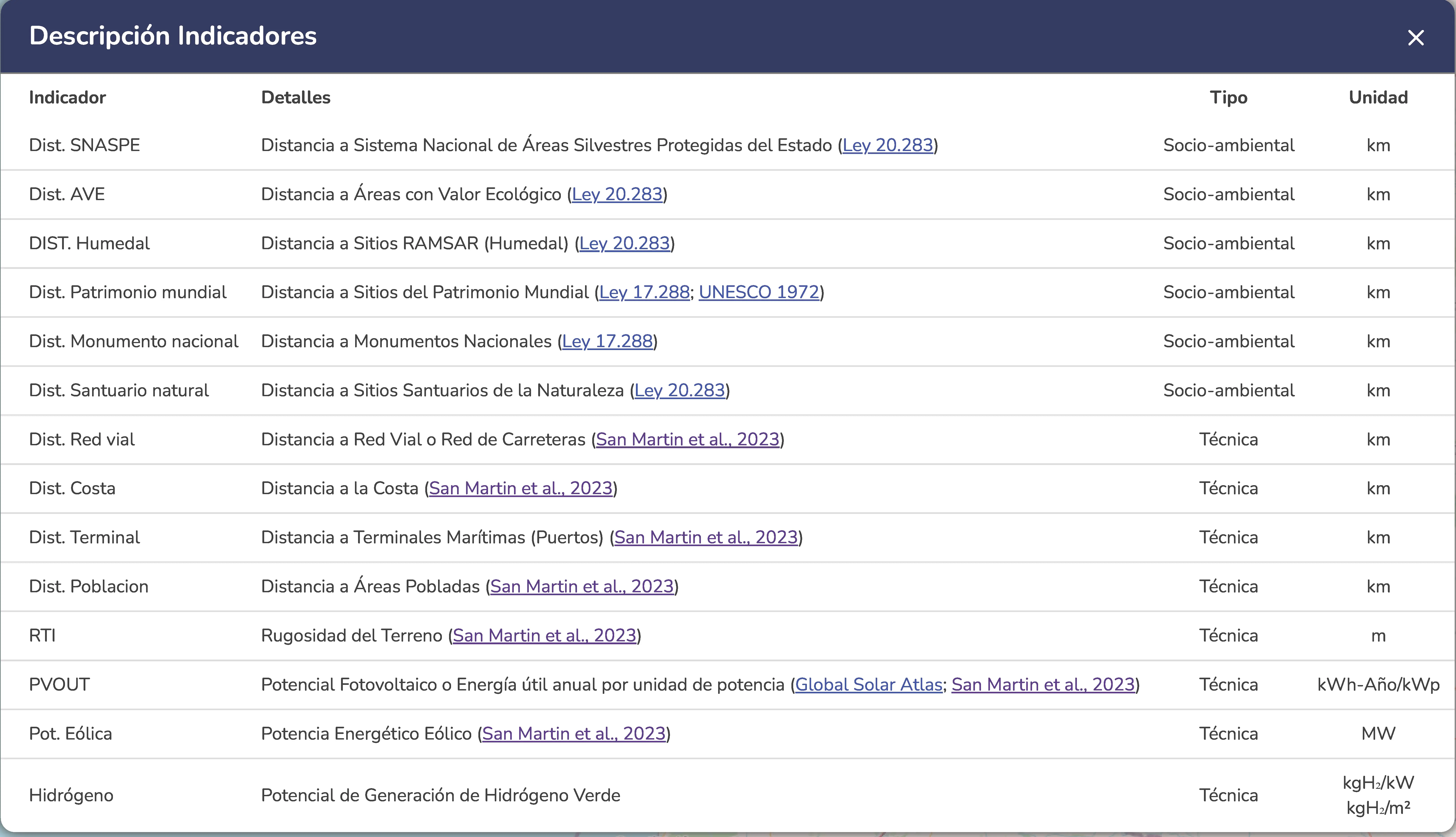Close the Descripción Indicadores dialog

tap(1415, 38)
